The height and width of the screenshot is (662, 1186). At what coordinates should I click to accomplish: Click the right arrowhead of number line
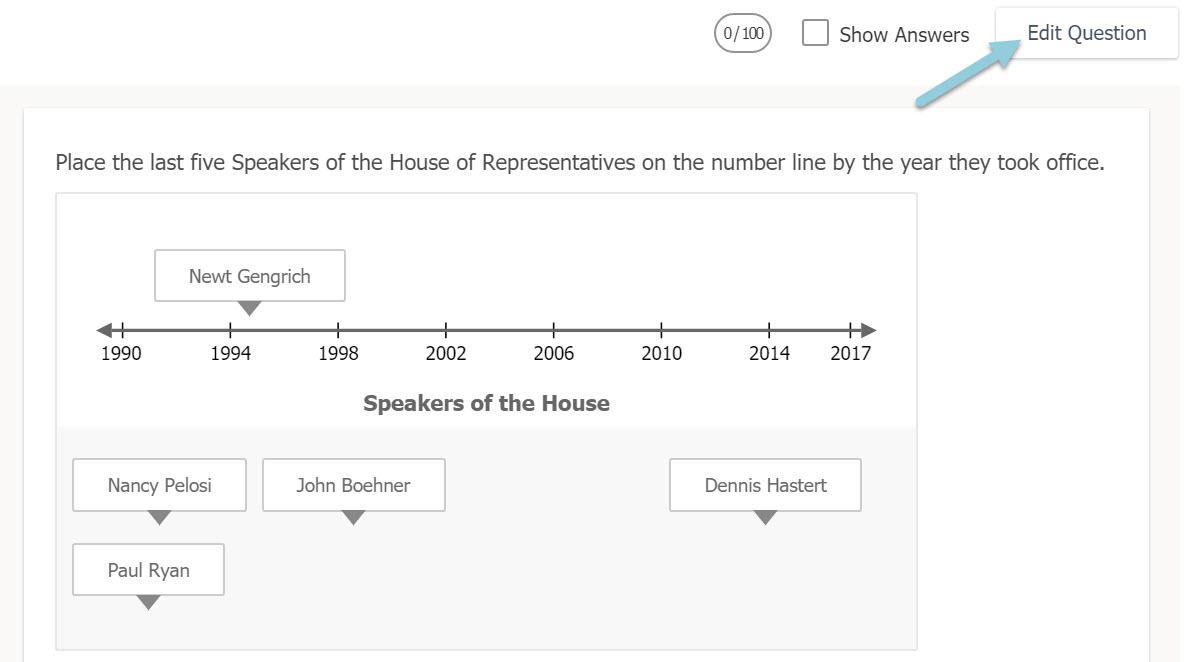pyautogui.click(x=869, y=330)
